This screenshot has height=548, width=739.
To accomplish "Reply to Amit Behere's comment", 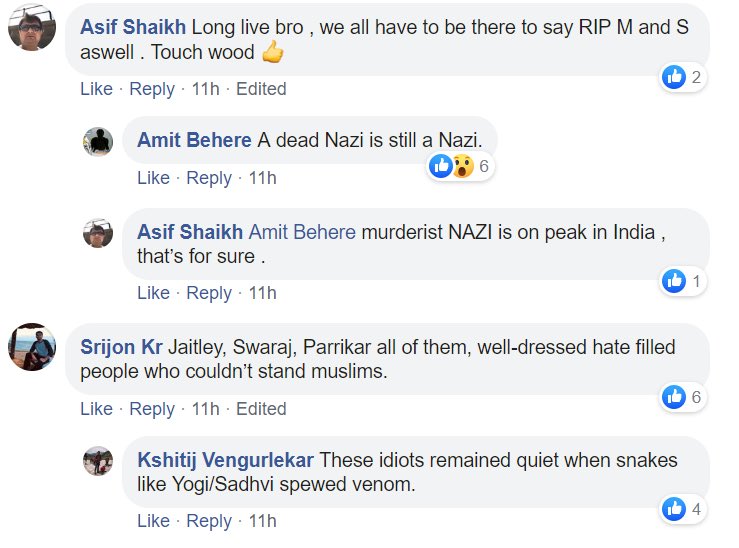I will tap(209, 178).
